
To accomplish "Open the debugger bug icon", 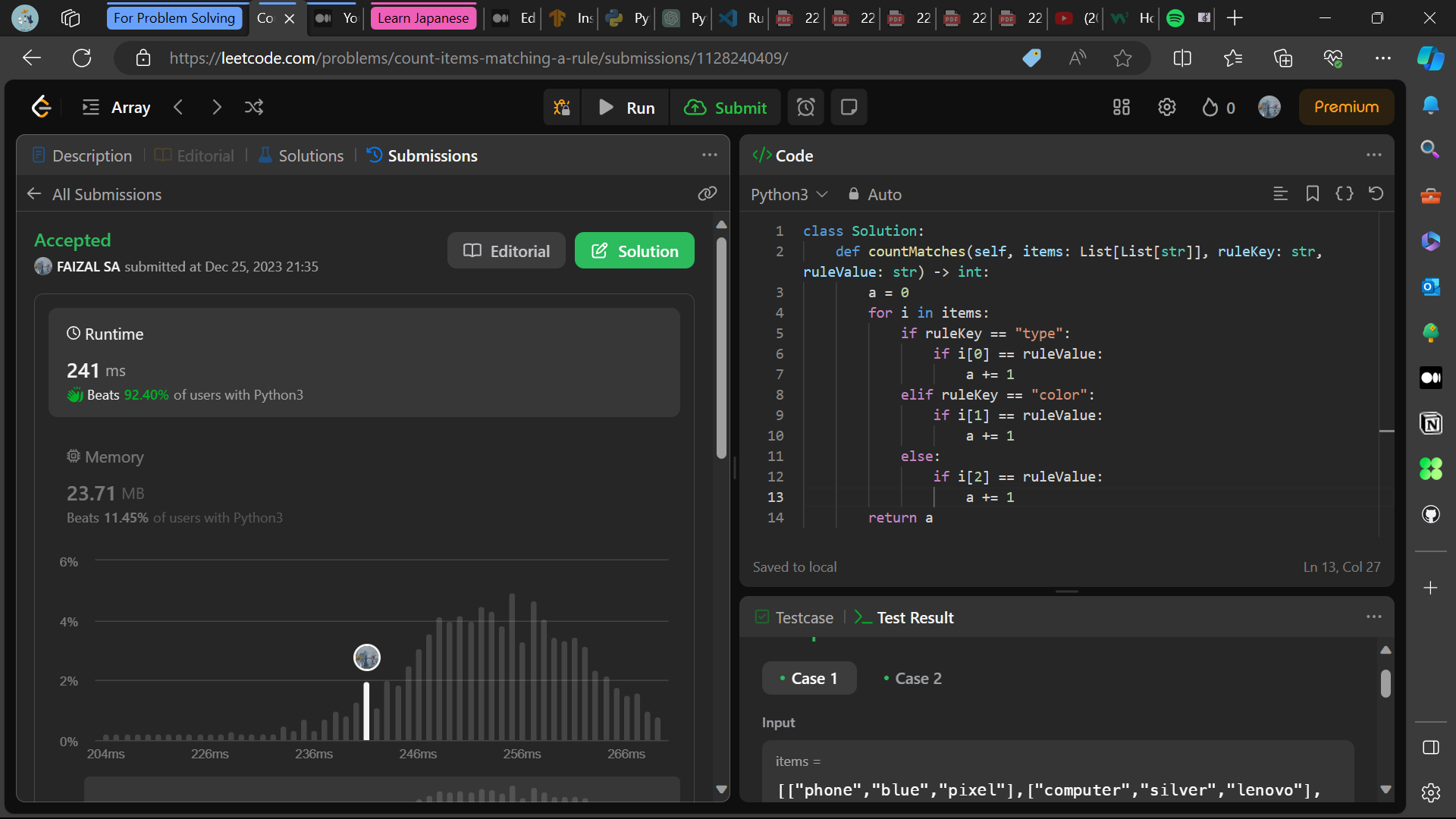I will [x=562, y=108].
